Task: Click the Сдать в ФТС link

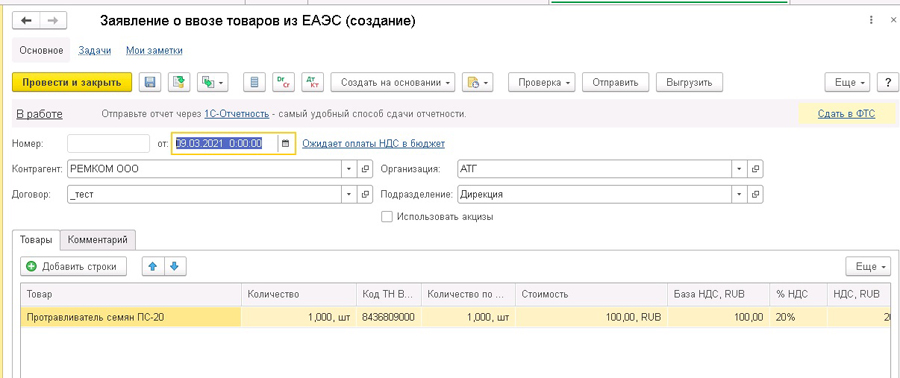Action: [x=846, y=114]
